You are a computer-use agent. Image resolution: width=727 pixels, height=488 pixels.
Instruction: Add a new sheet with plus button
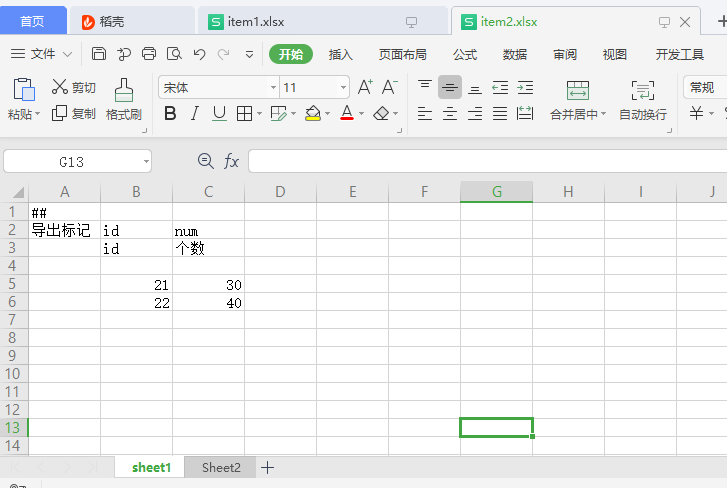[x=267, y=467]
